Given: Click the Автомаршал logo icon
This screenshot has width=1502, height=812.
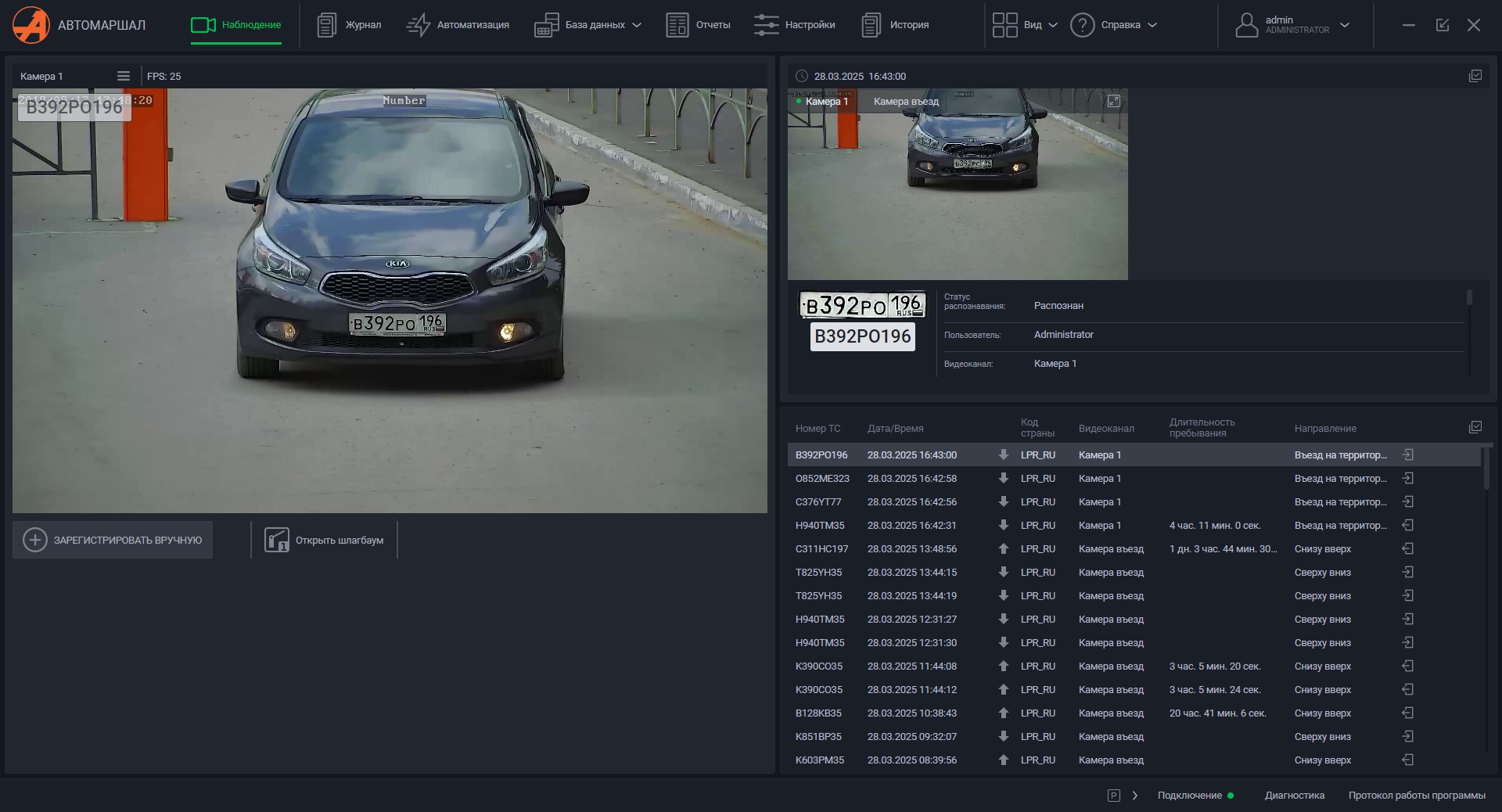Looking at the screenshot, I should click(31, 24).
